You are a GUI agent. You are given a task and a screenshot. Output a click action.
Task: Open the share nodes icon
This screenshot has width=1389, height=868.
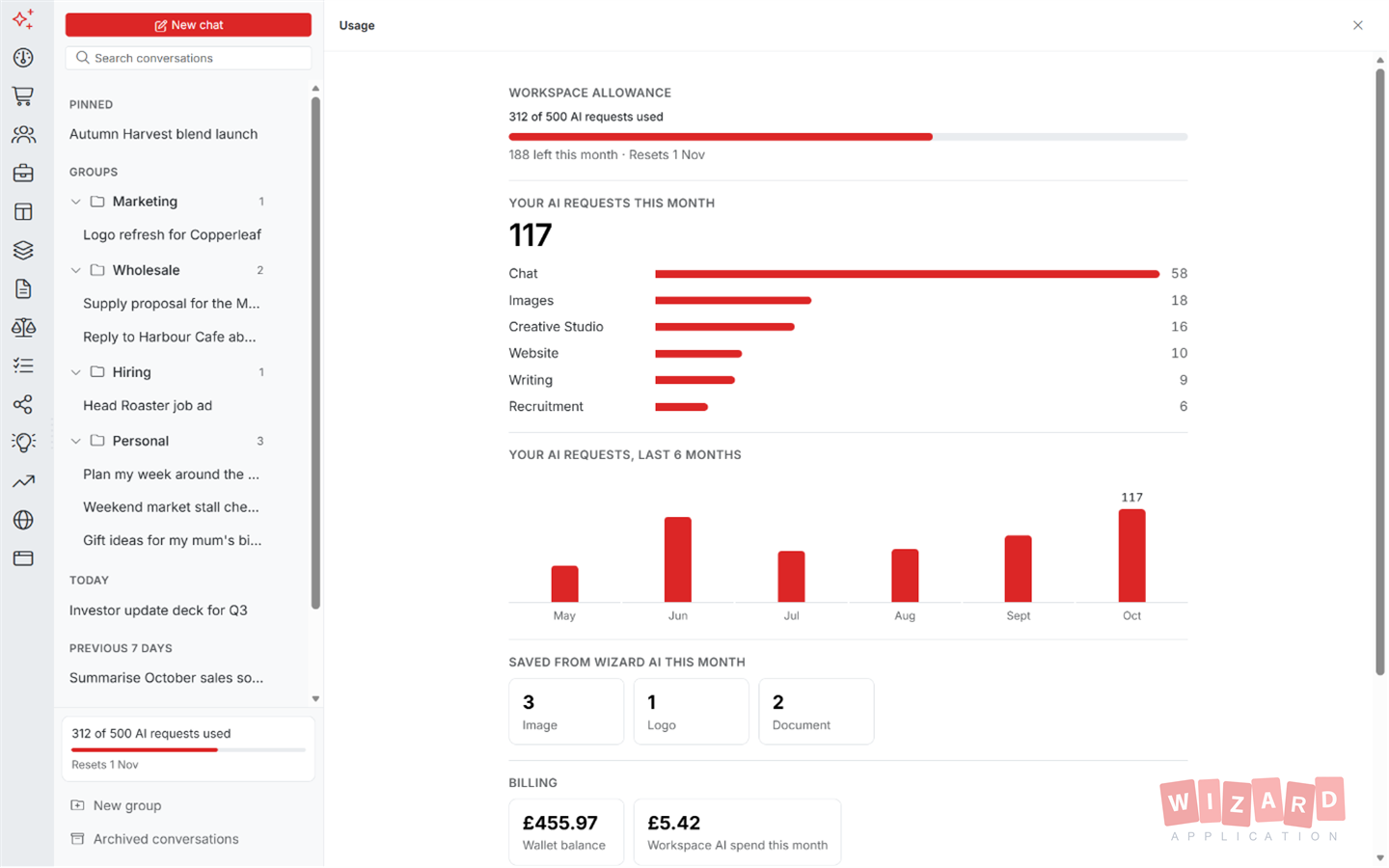coord(23,404)
